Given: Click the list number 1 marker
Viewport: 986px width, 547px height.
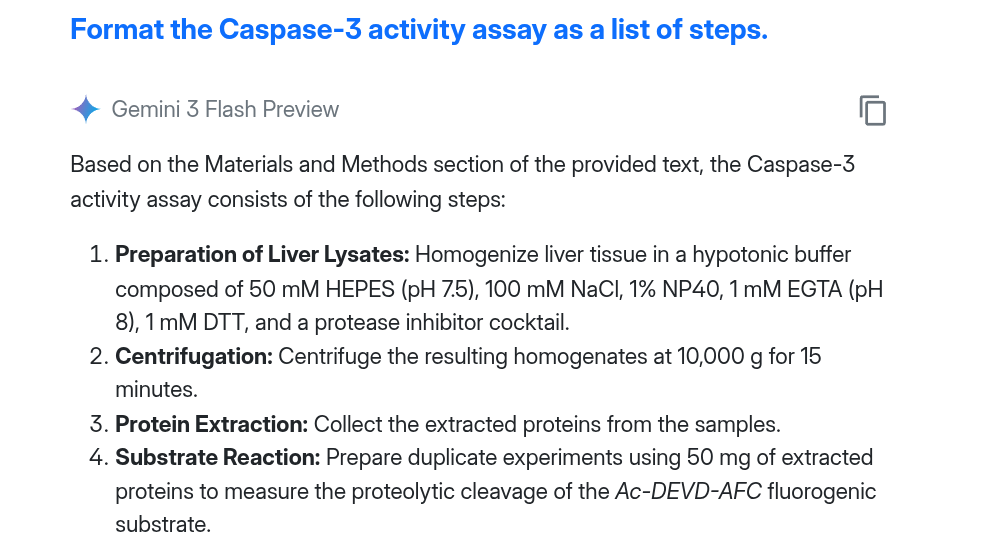Looking at the screenshot, I should [x=98, y=255].
